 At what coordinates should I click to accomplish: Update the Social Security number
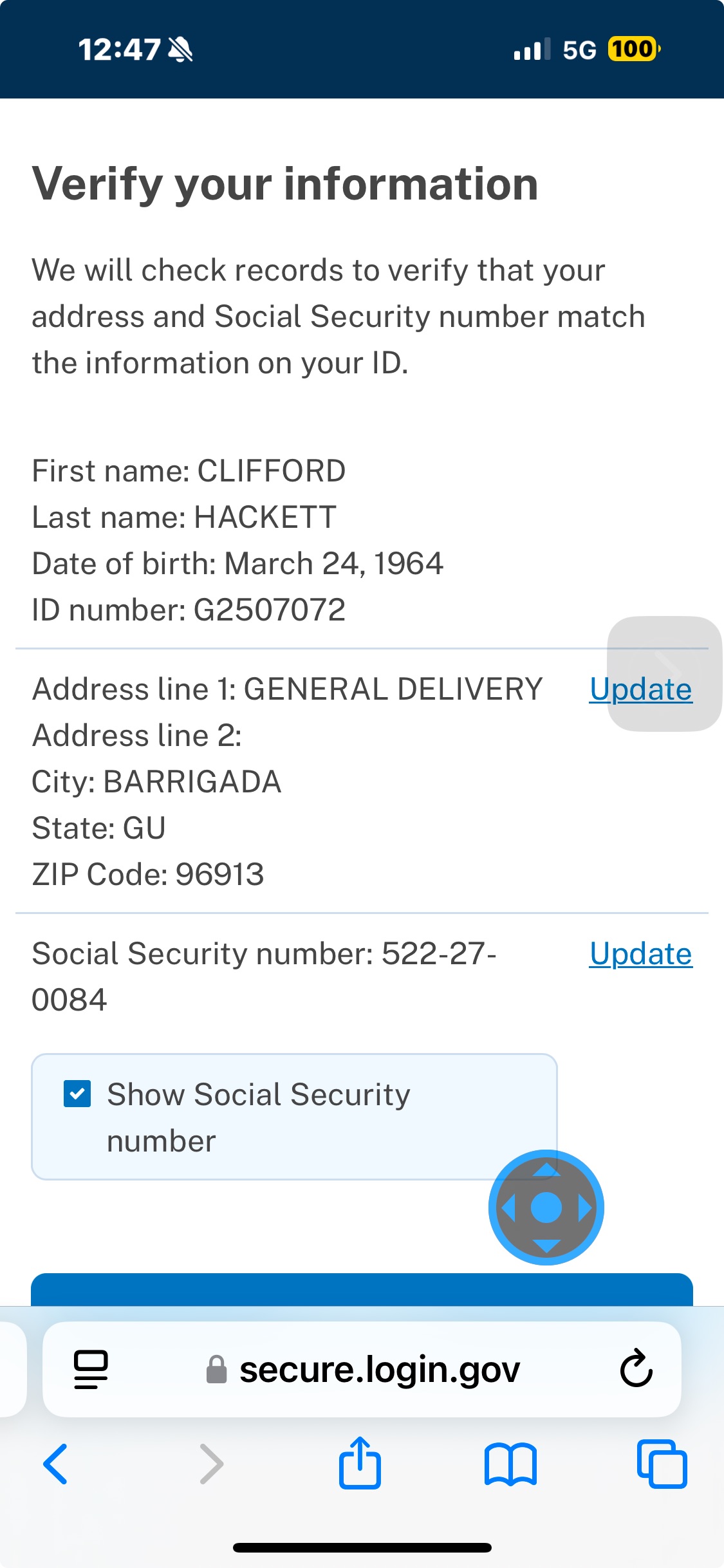pos(640,954)
